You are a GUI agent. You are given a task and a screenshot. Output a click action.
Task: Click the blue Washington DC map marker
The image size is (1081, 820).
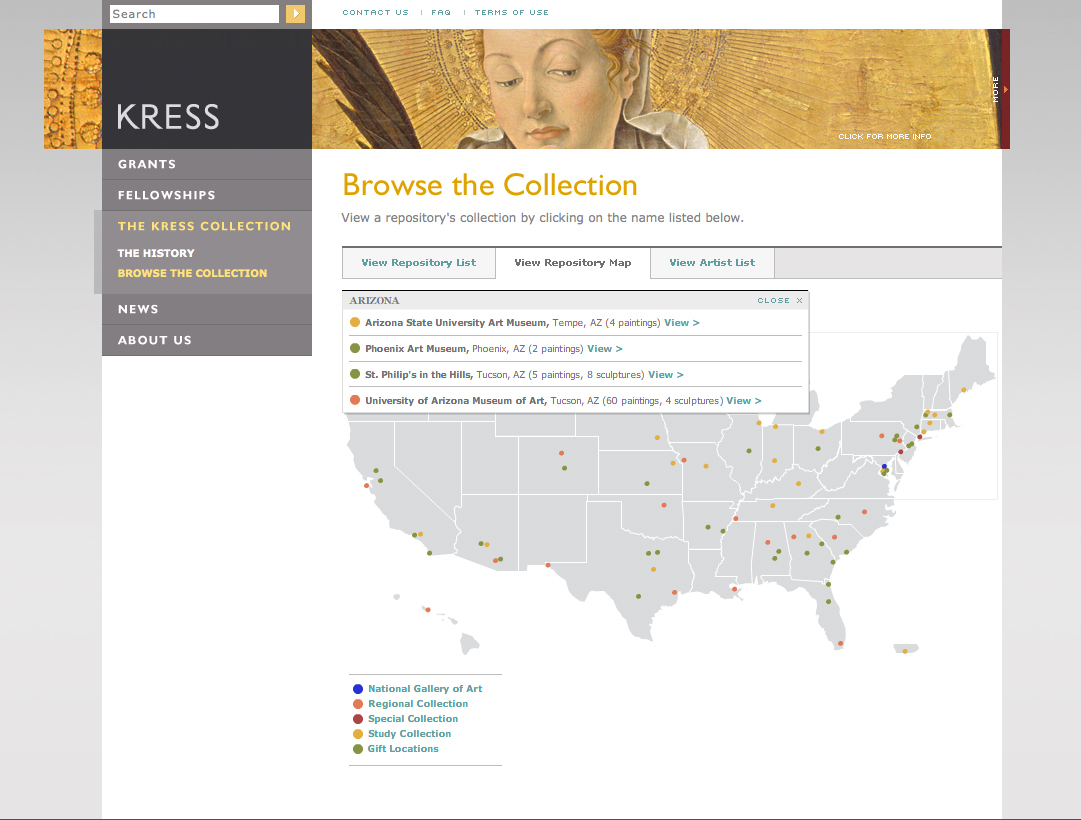(x=885, y=467)
